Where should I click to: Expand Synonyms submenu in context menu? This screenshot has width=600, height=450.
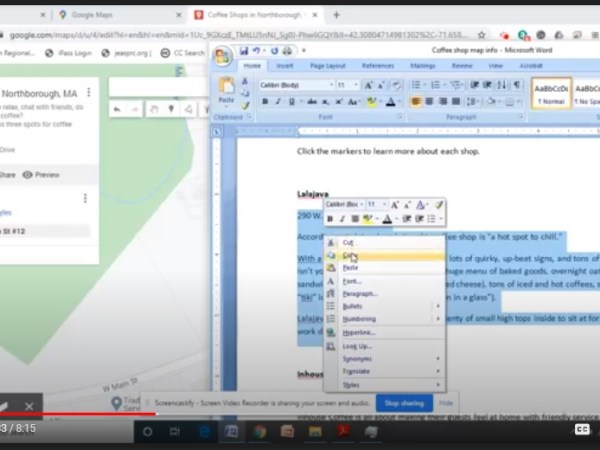click(384, 359)
